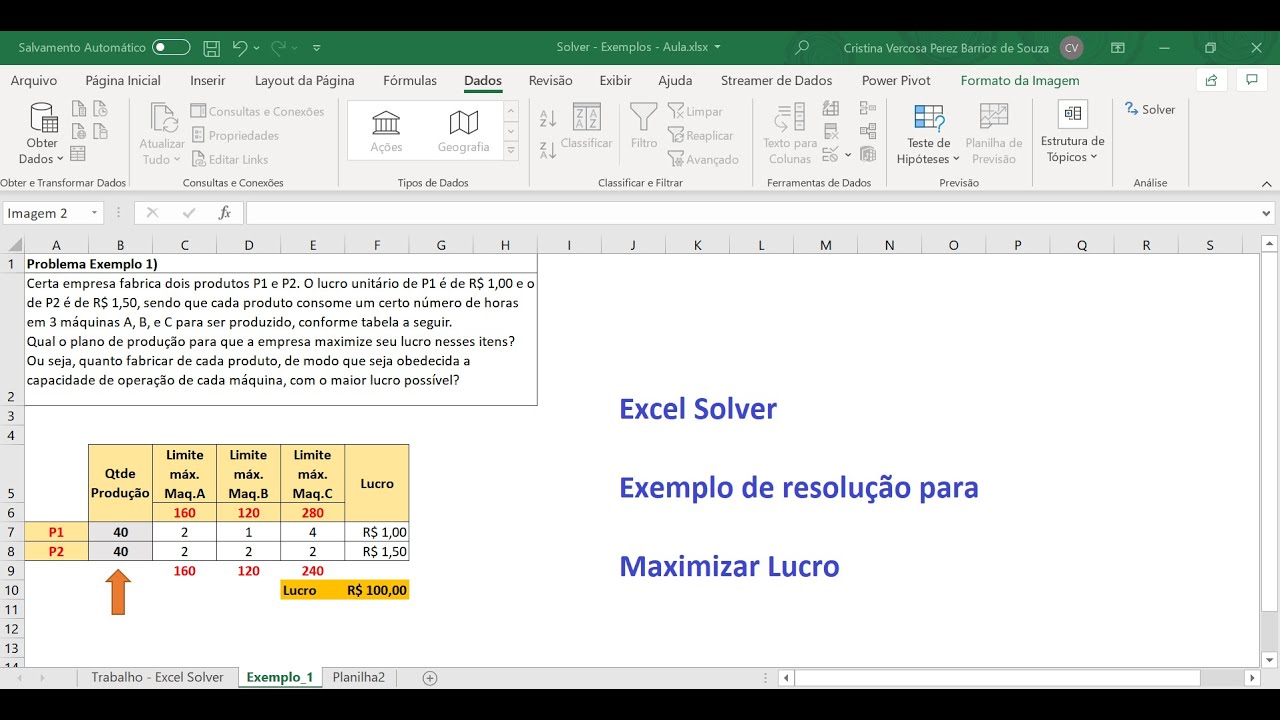Open Estrutura de Tópicos dropdown

click(1072, 132)
